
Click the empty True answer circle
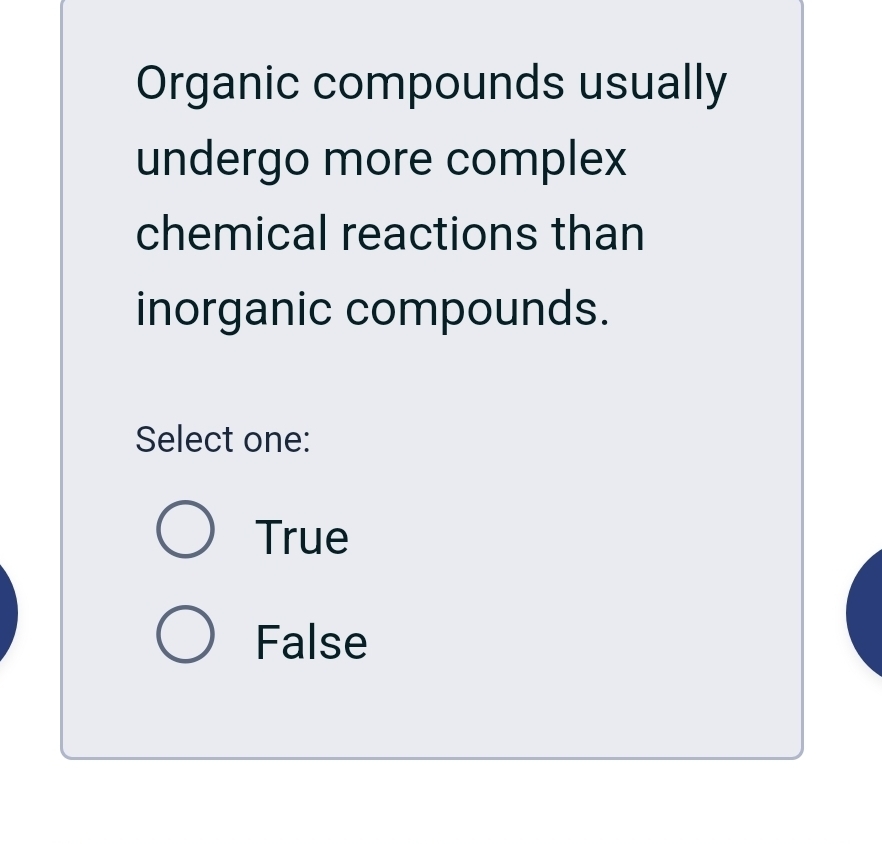pyautogui.click(x=185, y=529)
